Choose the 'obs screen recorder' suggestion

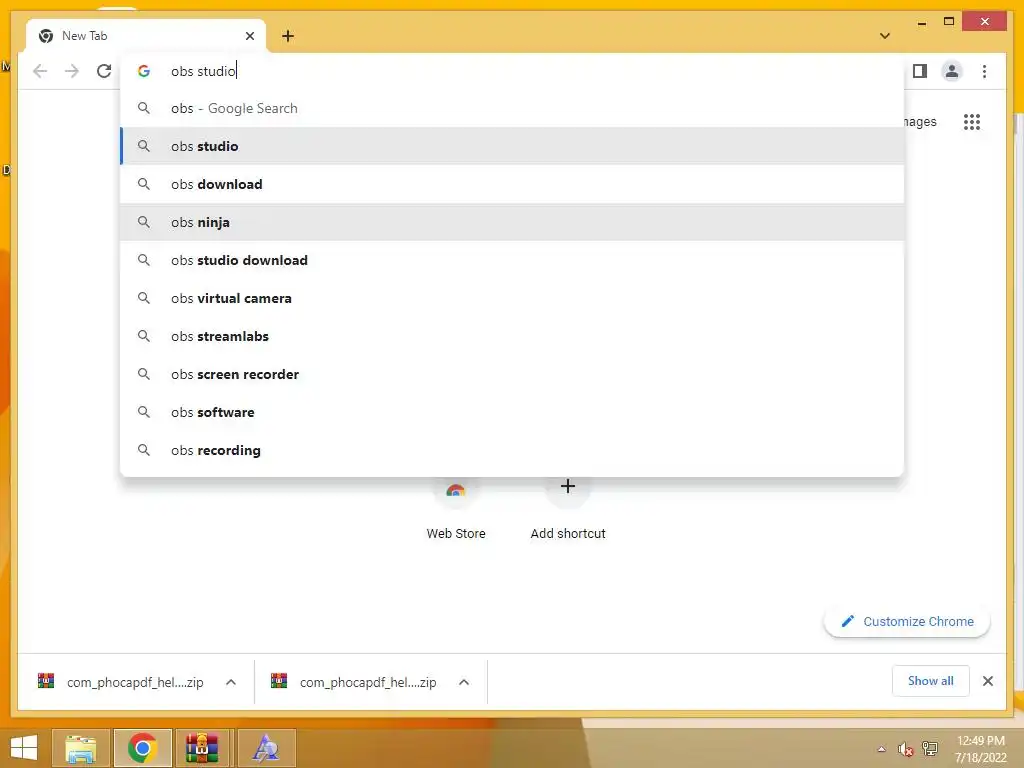(x=512, y=374)
